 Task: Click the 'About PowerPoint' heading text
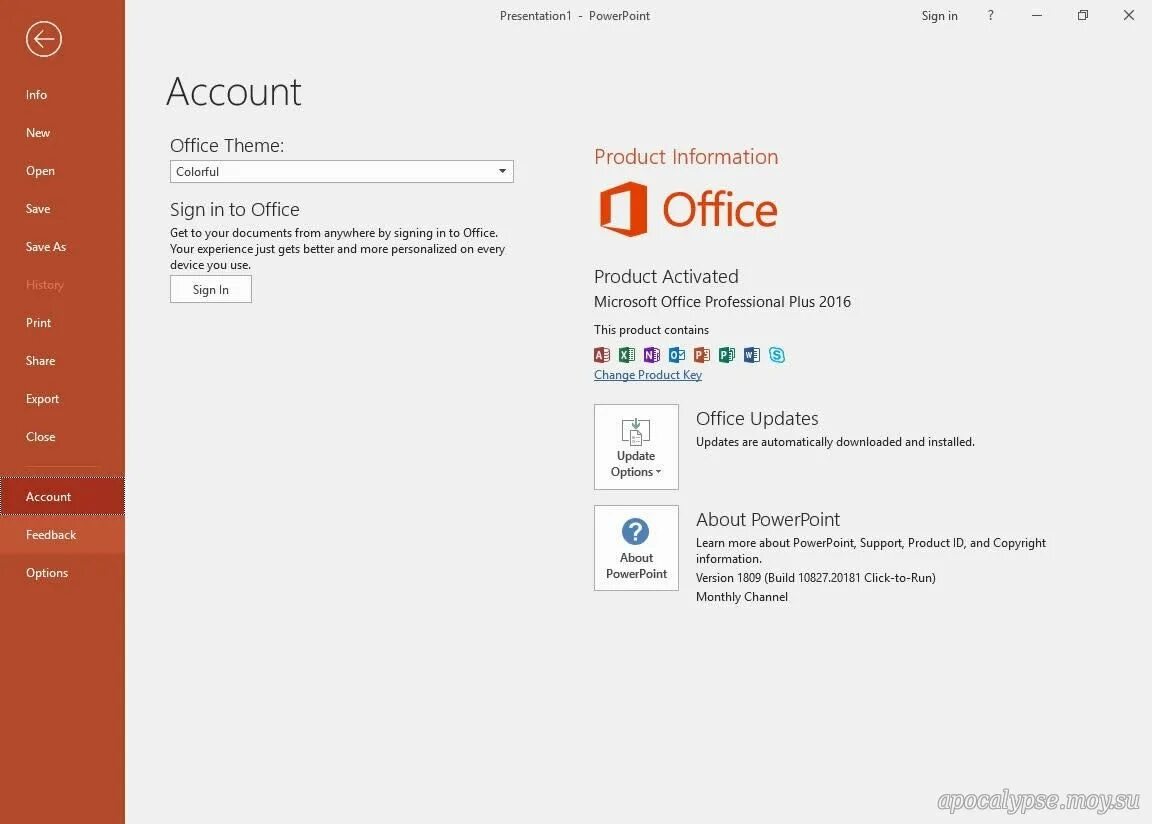coord(768,519)
